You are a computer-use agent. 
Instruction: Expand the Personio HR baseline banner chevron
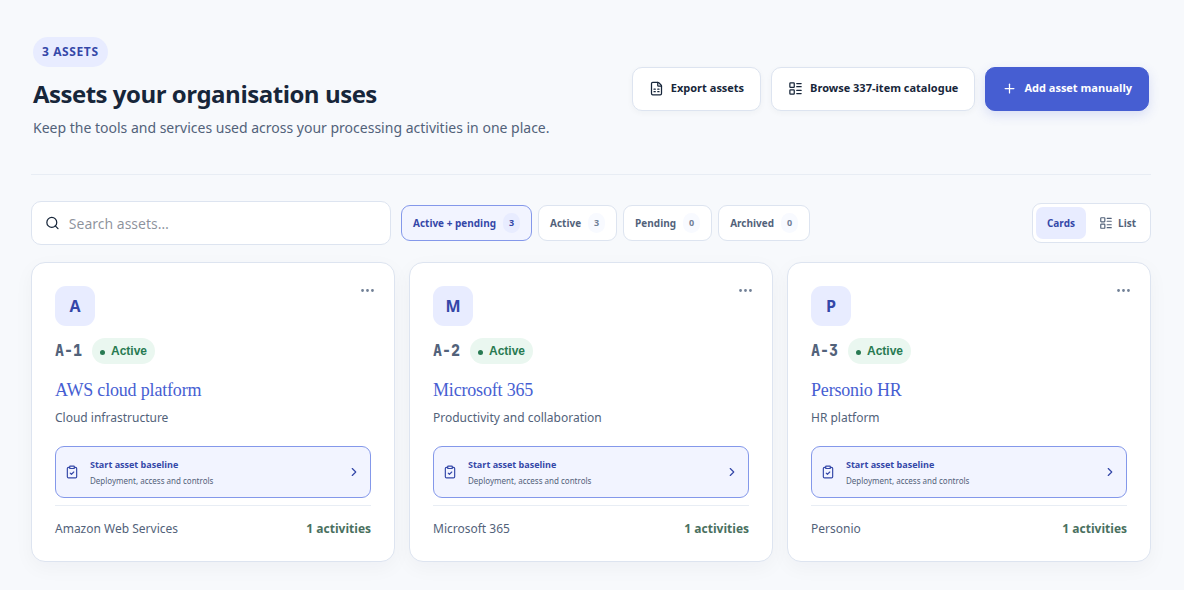coord(1110,472)
